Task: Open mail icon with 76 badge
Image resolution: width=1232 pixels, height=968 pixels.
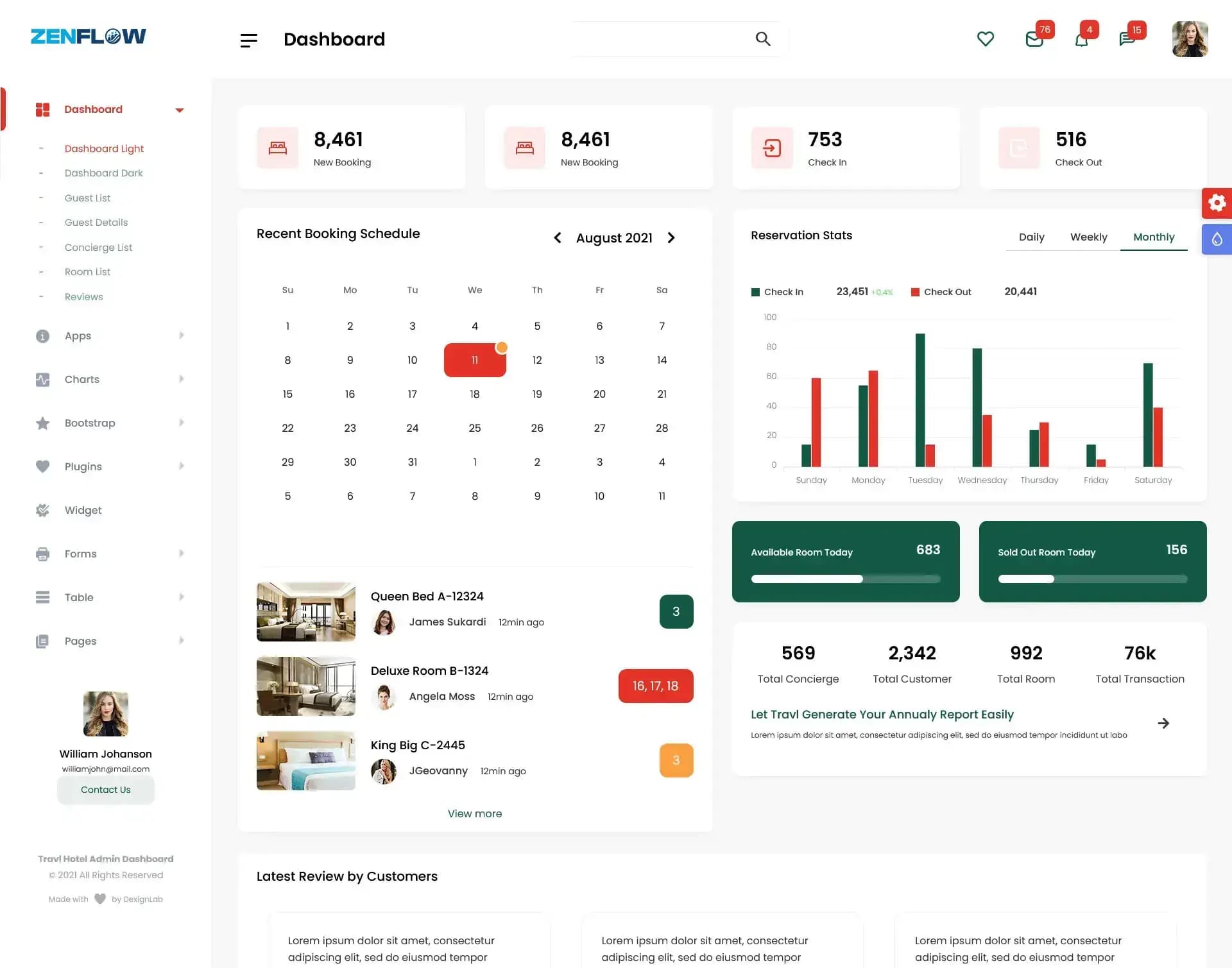Action: click(1034, 39)
